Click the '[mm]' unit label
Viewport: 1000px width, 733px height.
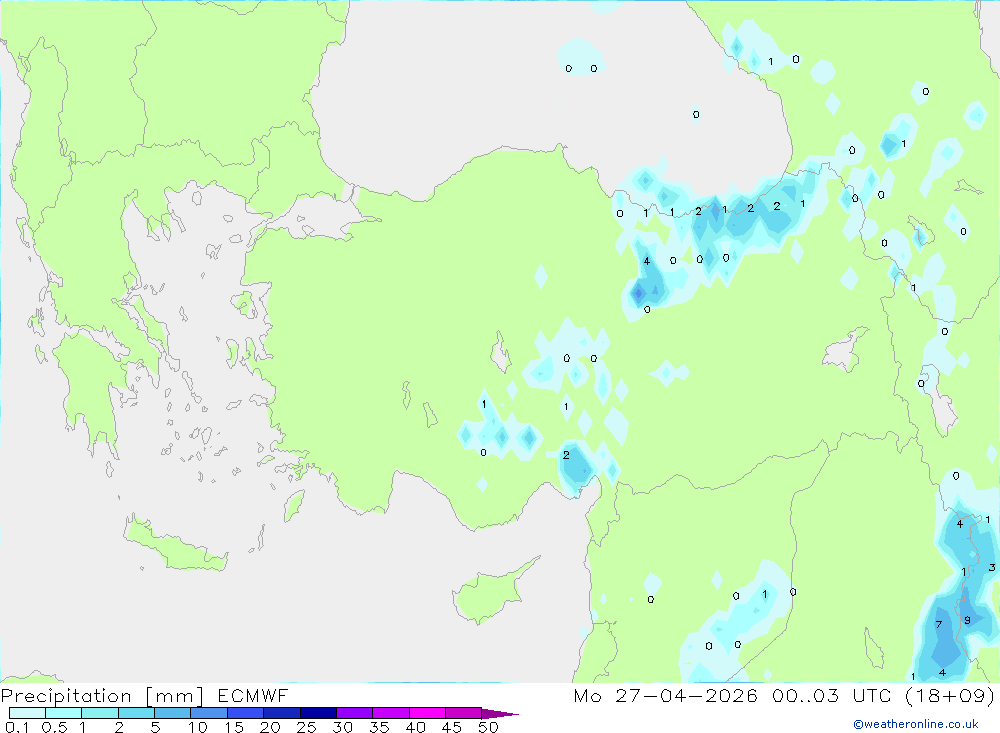(x=175, y=696)
